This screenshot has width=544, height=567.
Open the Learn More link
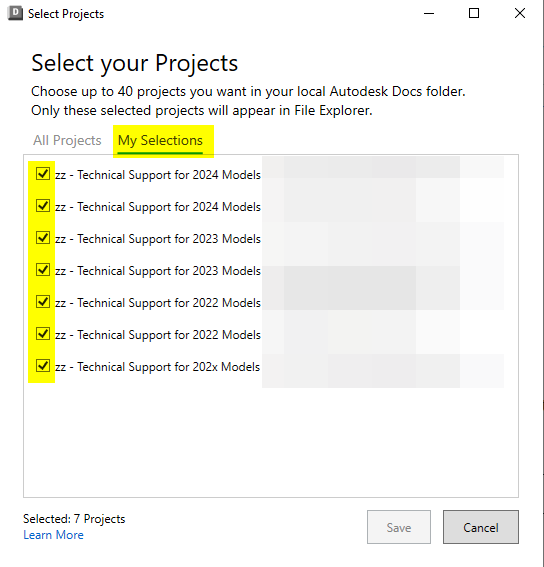click(x=54, y=535)
